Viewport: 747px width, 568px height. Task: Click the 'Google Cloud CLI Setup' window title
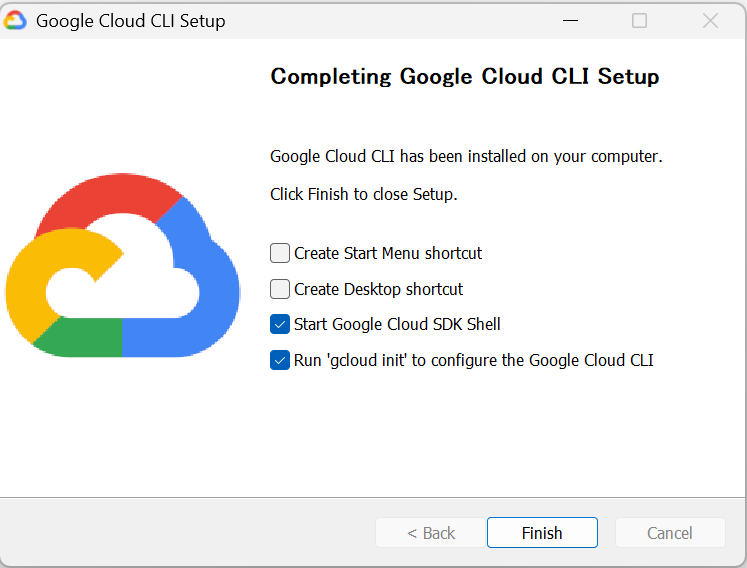131,21
